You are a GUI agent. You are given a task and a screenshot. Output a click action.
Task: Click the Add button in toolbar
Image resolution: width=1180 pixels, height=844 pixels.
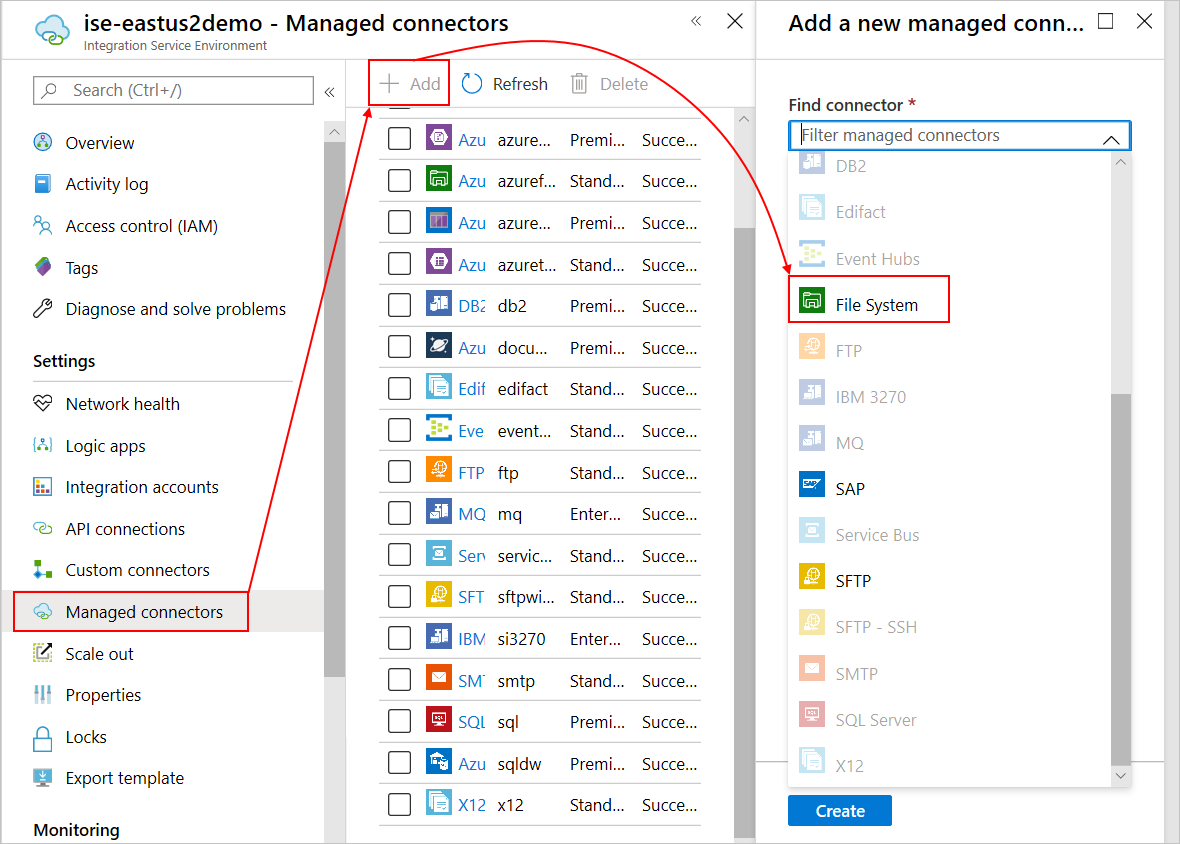point(409,83)
